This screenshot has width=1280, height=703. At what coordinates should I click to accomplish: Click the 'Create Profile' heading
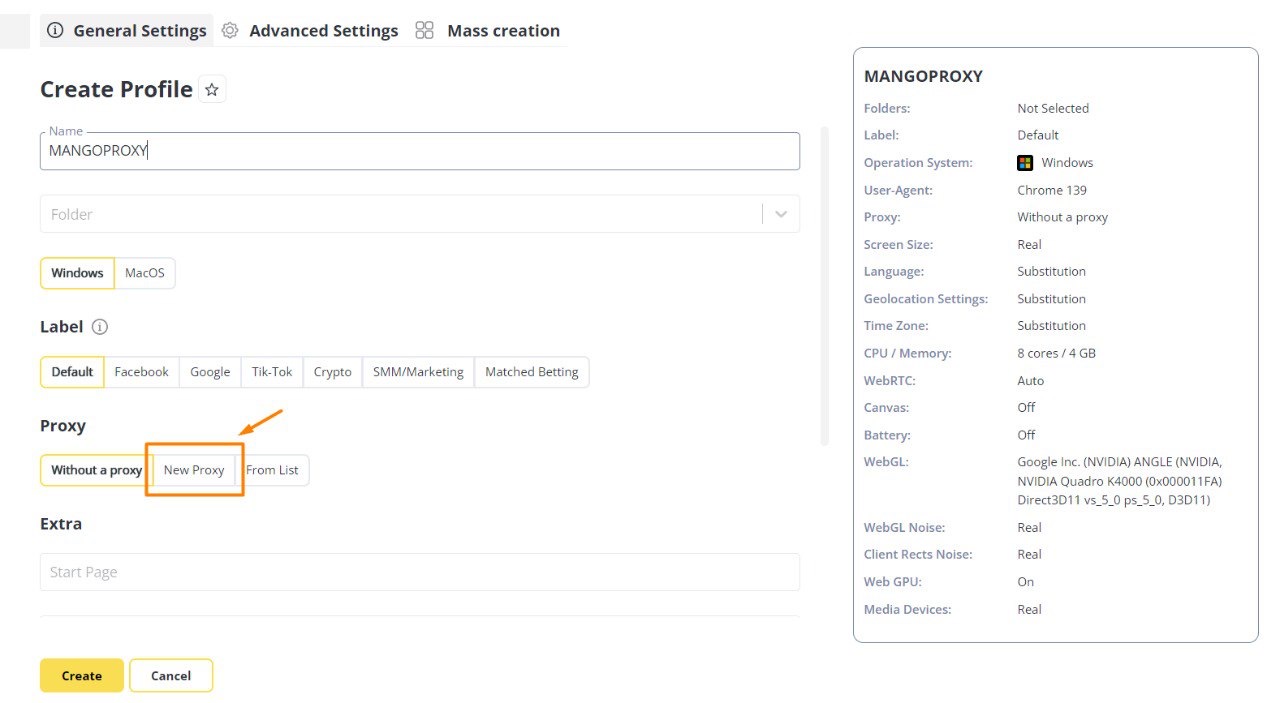tap(116, 90)
